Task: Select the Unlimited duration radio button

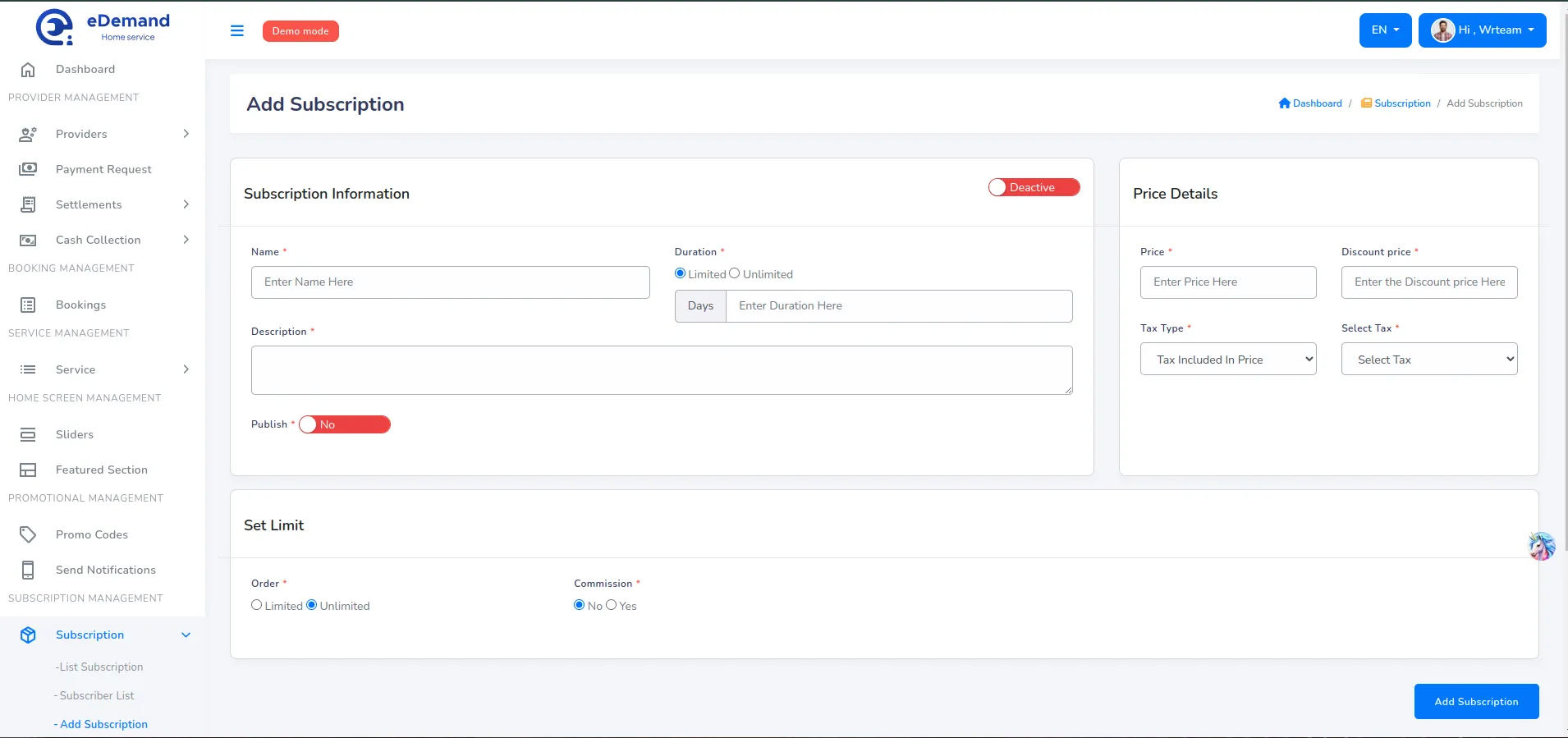Action: 735,273
